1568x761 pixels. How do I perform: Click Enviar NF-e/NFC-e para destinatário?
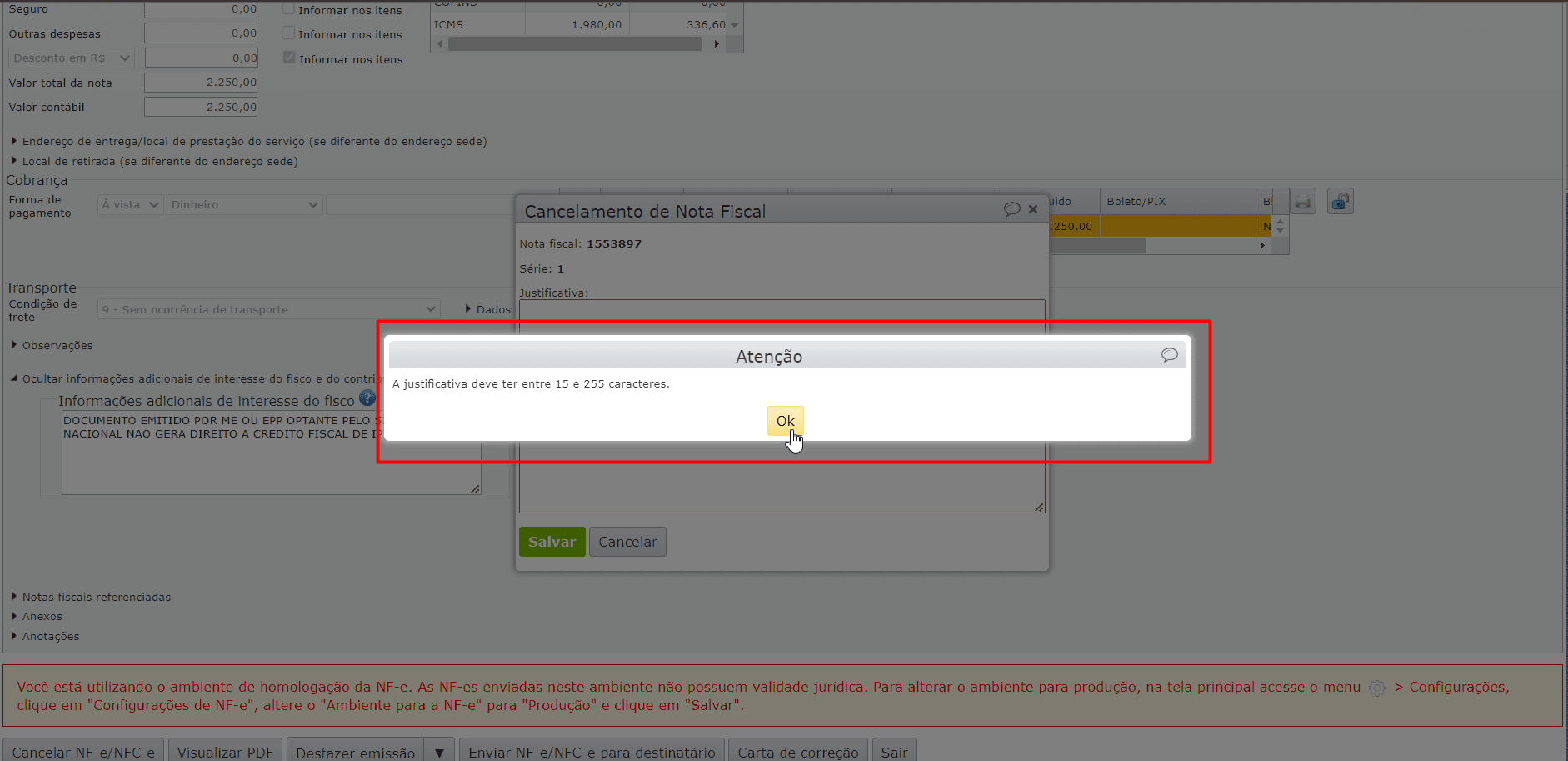(592, 752)
